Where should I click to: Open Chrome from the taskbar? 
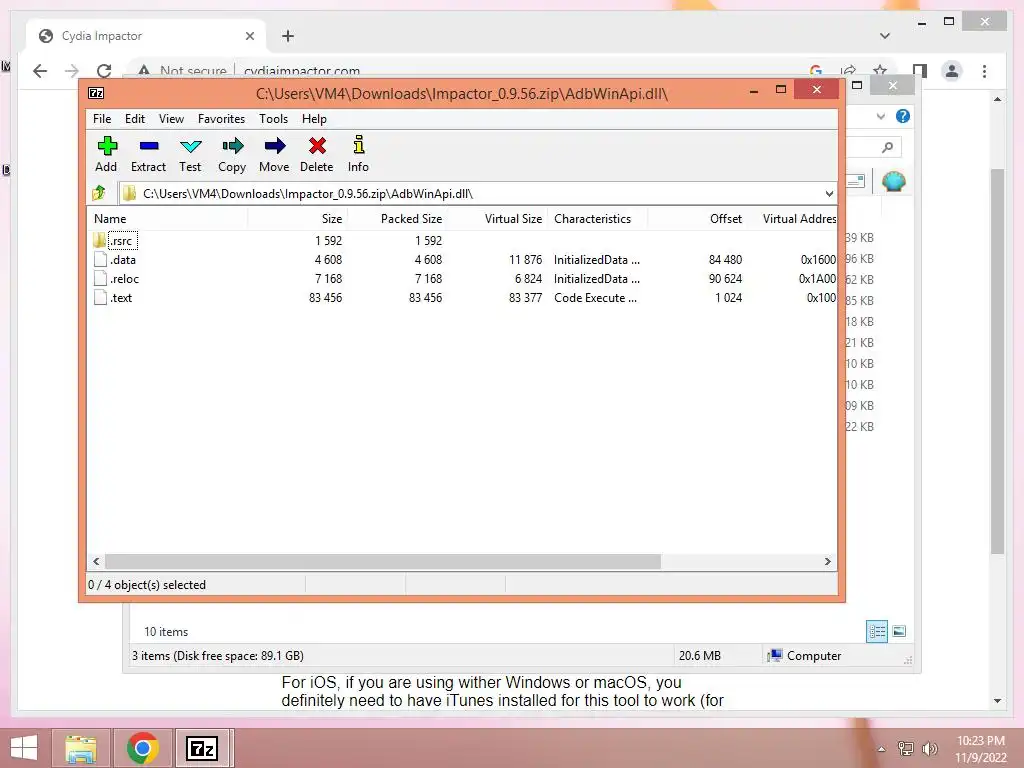coord(143,748)
